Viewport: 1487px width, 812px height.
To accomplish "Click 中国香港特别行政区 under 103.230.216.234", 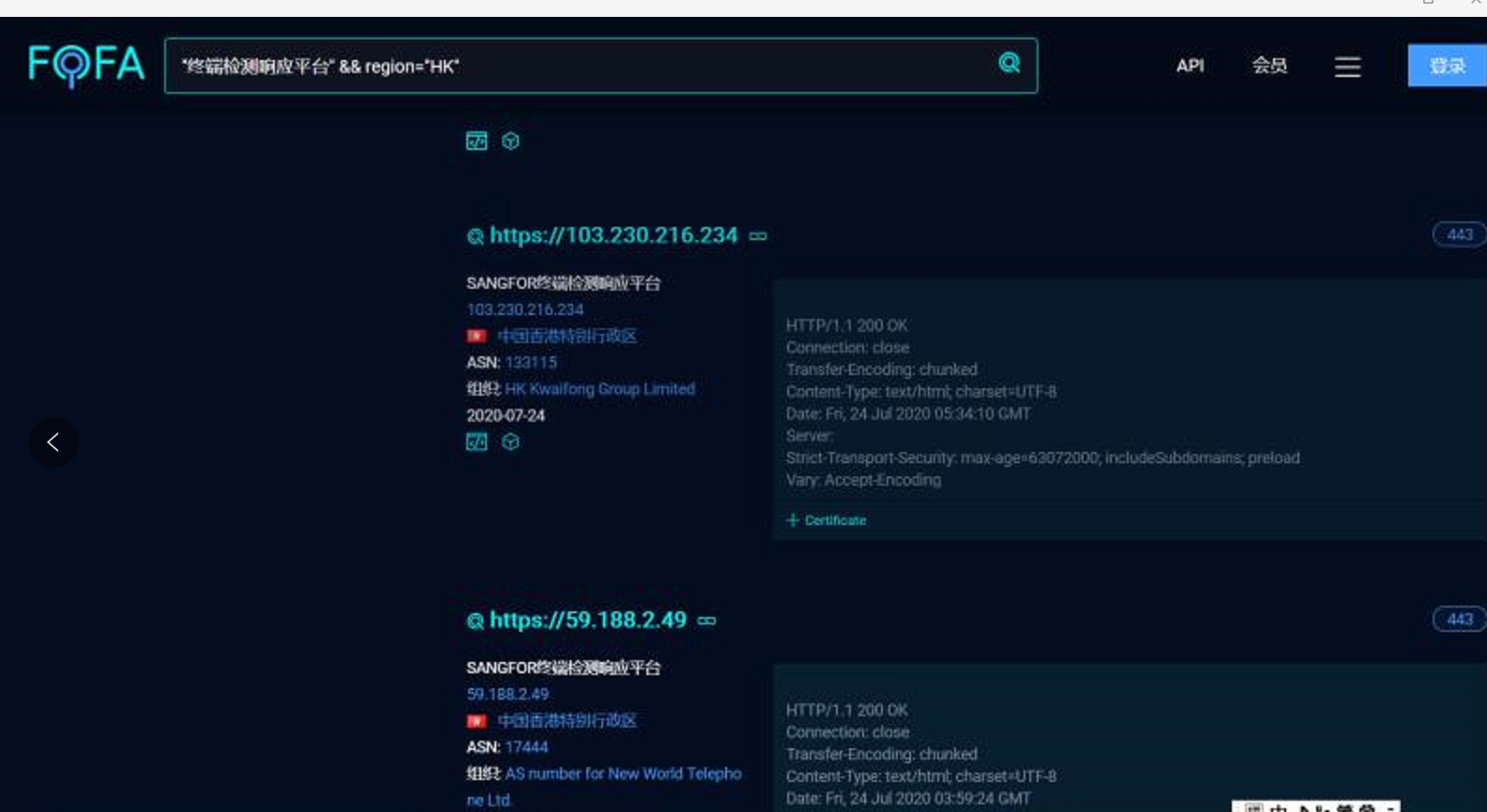I will (x=567, y=336).
